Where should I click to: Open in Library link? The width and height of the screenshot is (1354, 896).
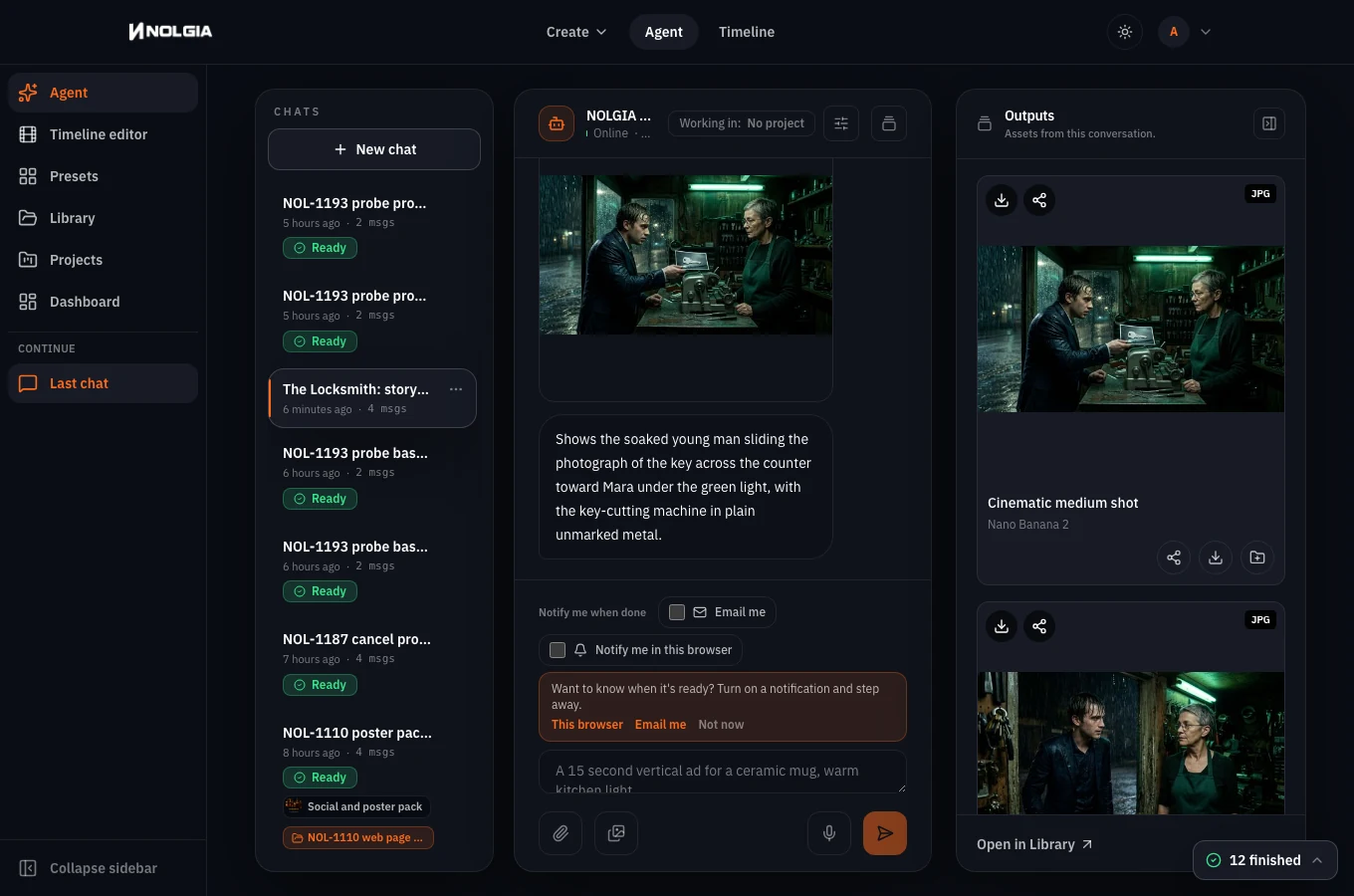coord(1034,844)
